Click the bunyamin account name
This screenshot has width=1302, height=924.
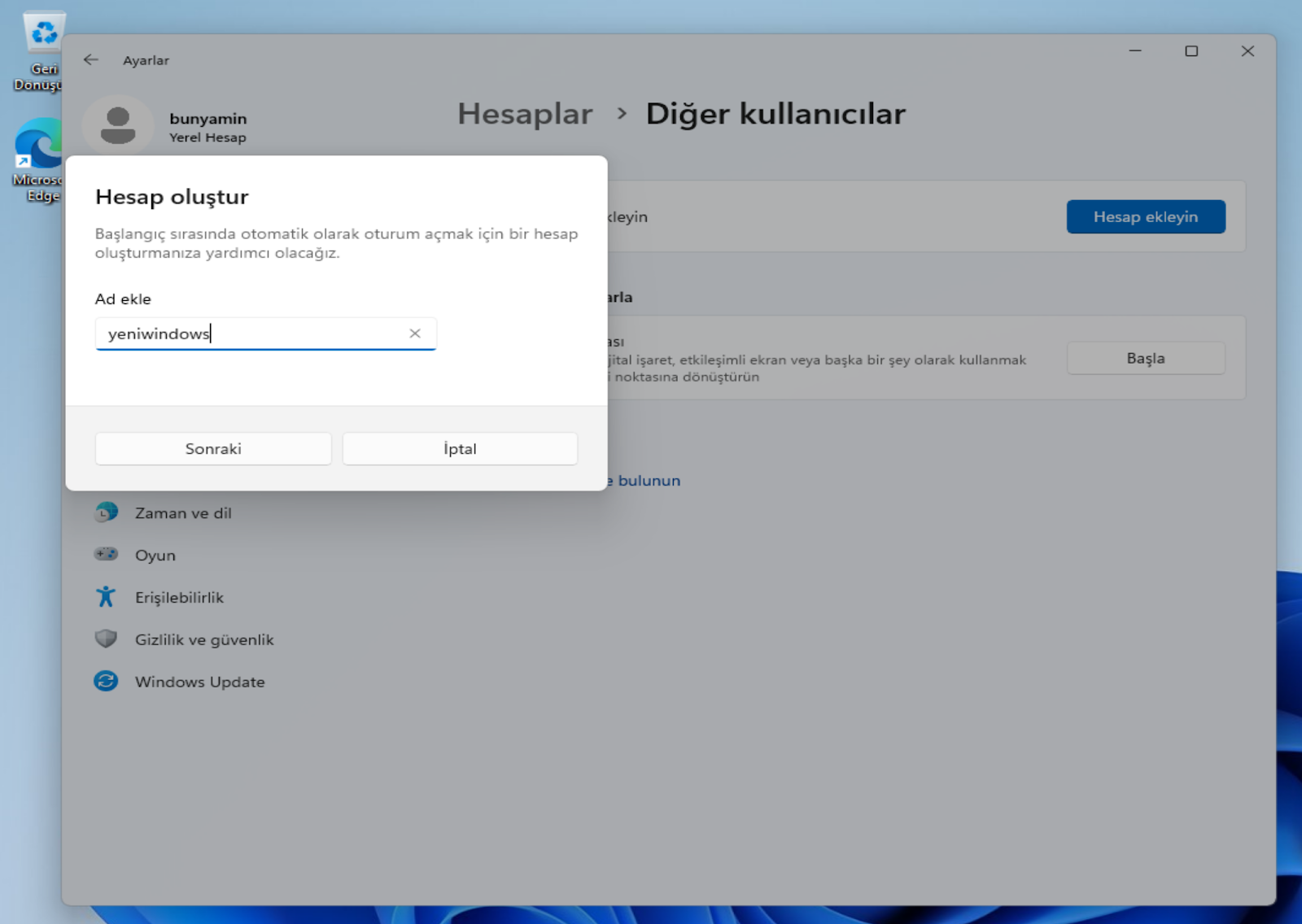pos(208,119)
